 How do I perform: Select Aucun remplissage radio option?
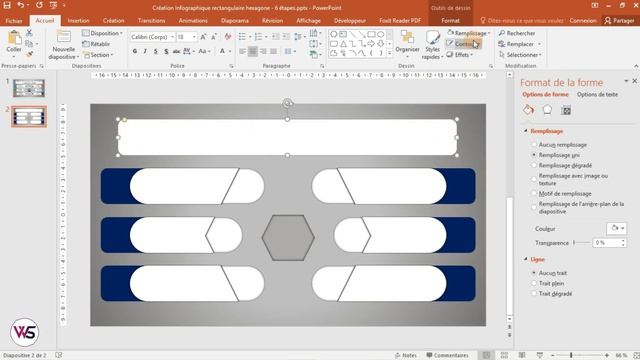point(533,144)
